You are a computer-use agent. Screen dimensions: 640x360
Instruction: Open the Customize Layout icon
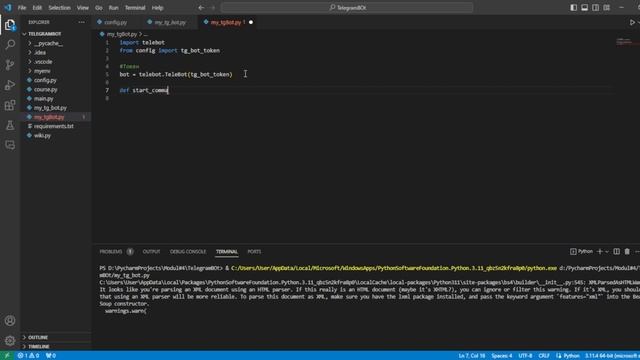point(607,7)
